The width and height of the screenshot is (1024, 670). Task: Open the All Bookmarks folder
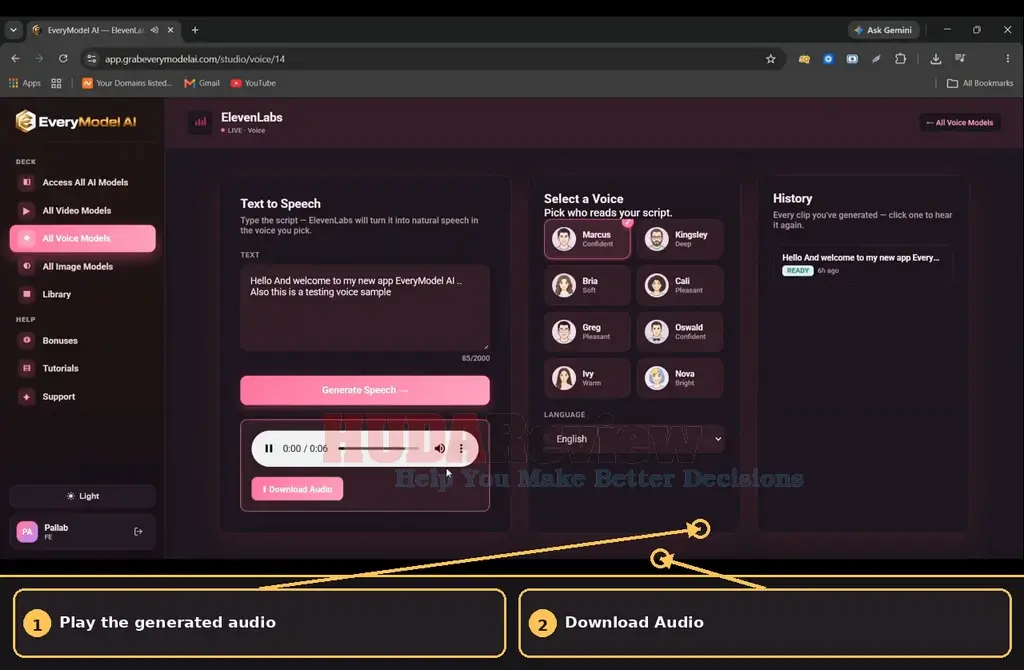point(980,83)
